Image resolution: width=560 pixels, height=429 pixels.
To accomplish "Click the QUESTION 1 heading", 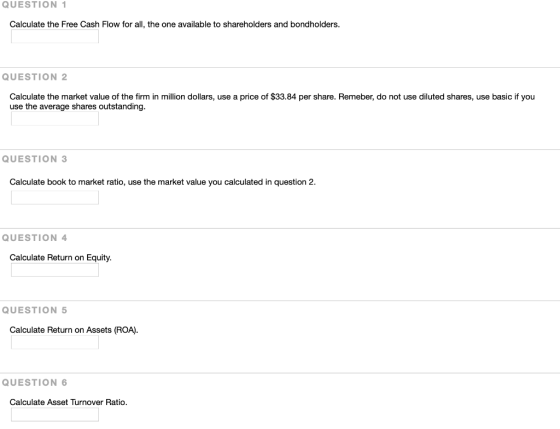I will pos(34,5).
